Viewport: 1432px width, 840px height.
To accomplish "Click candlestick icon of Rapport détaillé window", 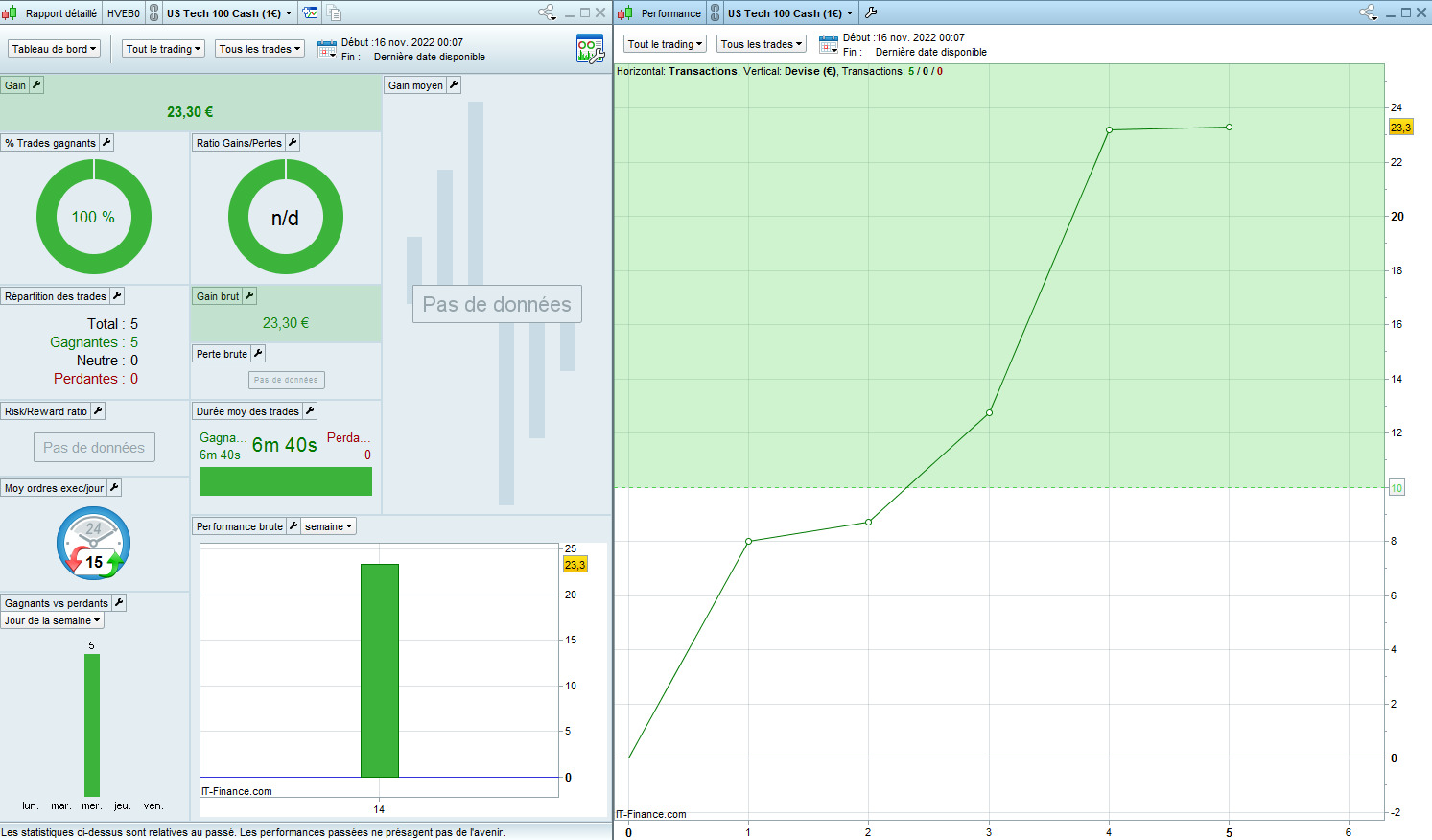I will tap(10, 12).
